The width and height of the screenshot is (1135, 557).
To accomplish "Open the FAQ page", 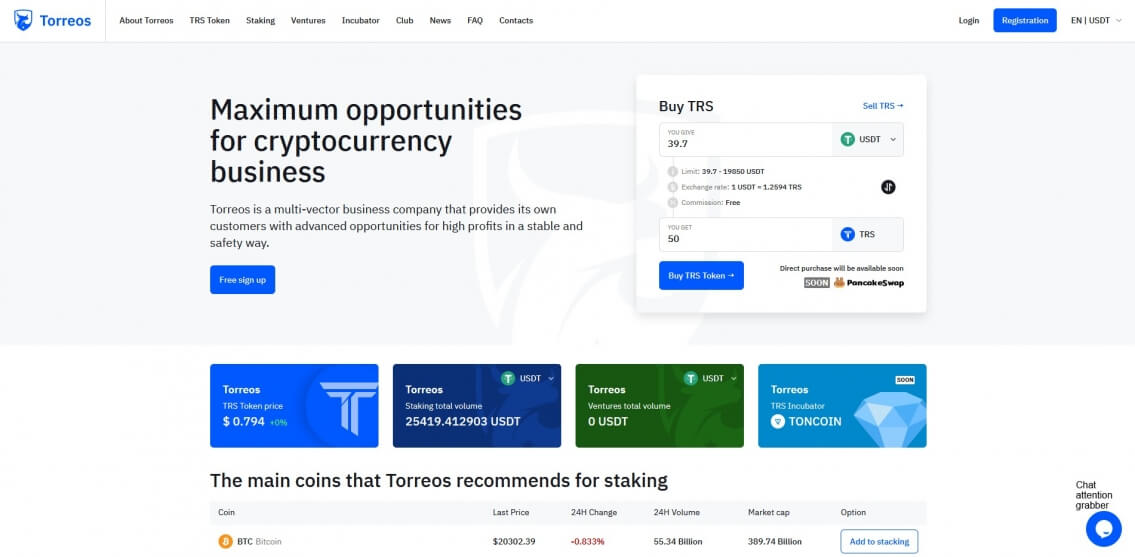I will (474, 20).
